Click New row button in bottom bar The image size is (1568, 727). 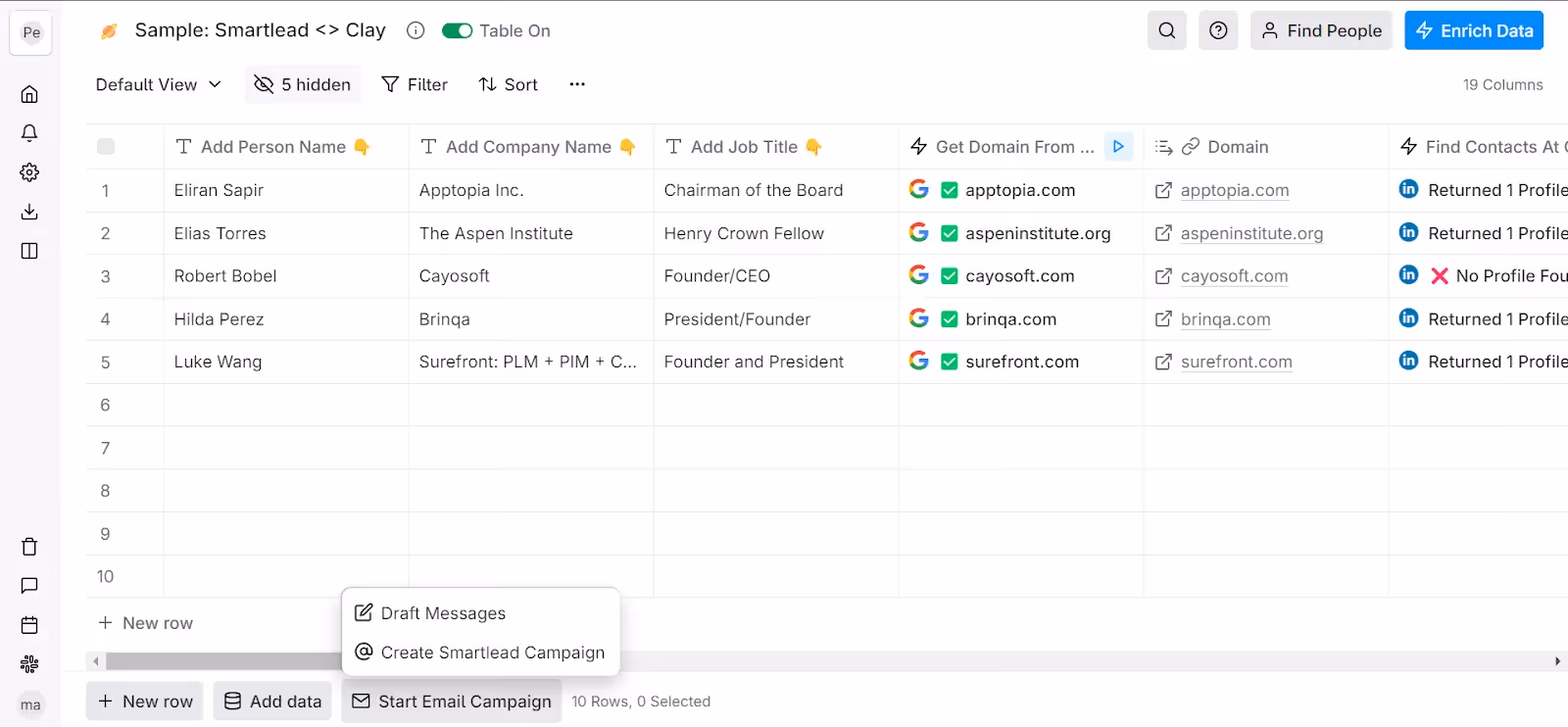point(145,702)
